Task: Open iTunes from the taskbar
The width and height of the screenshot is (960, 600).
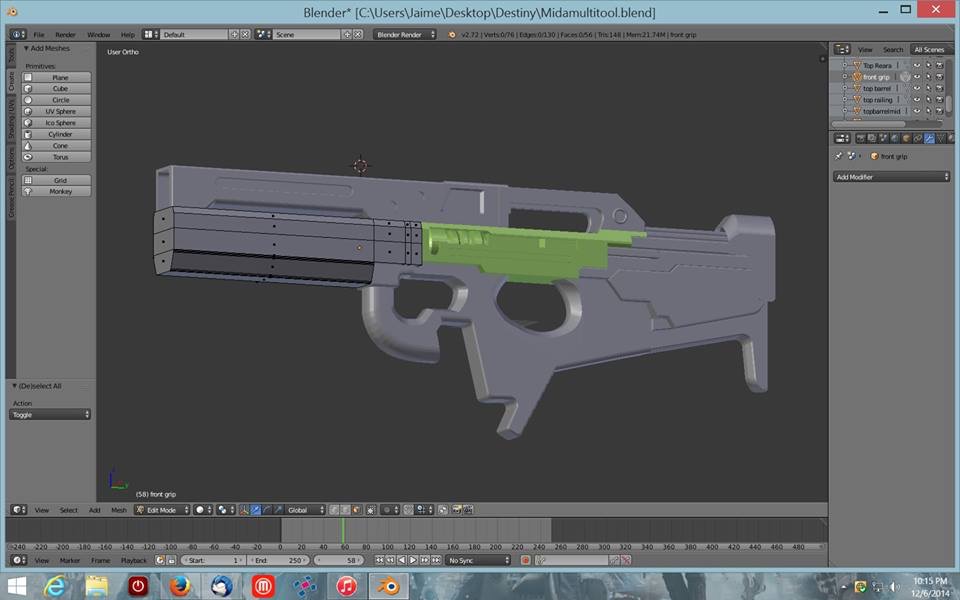Action: [x=347, y=586]
